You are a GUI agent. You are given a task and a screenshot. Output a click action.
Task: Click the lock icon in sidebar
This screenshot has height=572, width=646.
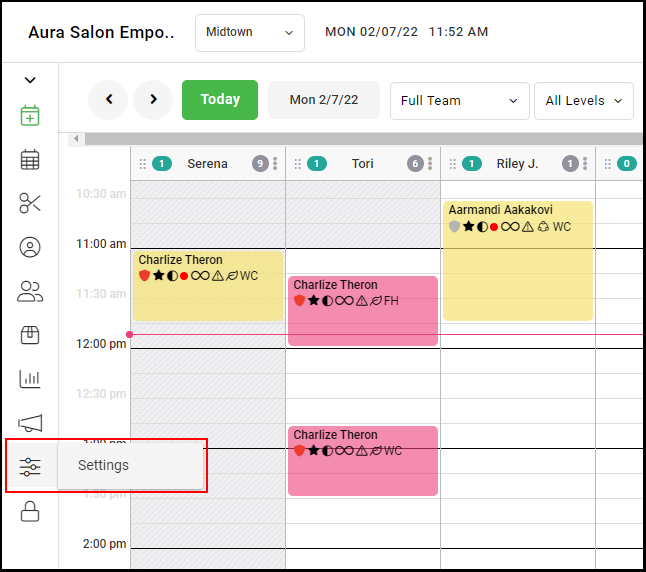[x=30, y=512]
